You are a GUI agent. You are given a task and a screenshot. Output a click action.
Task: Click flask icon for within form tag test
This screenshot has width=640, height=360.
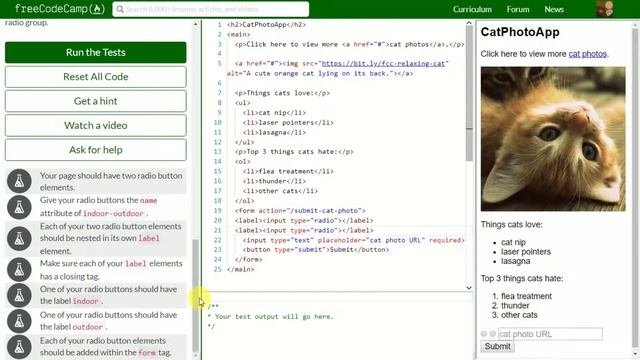(19, 347)
